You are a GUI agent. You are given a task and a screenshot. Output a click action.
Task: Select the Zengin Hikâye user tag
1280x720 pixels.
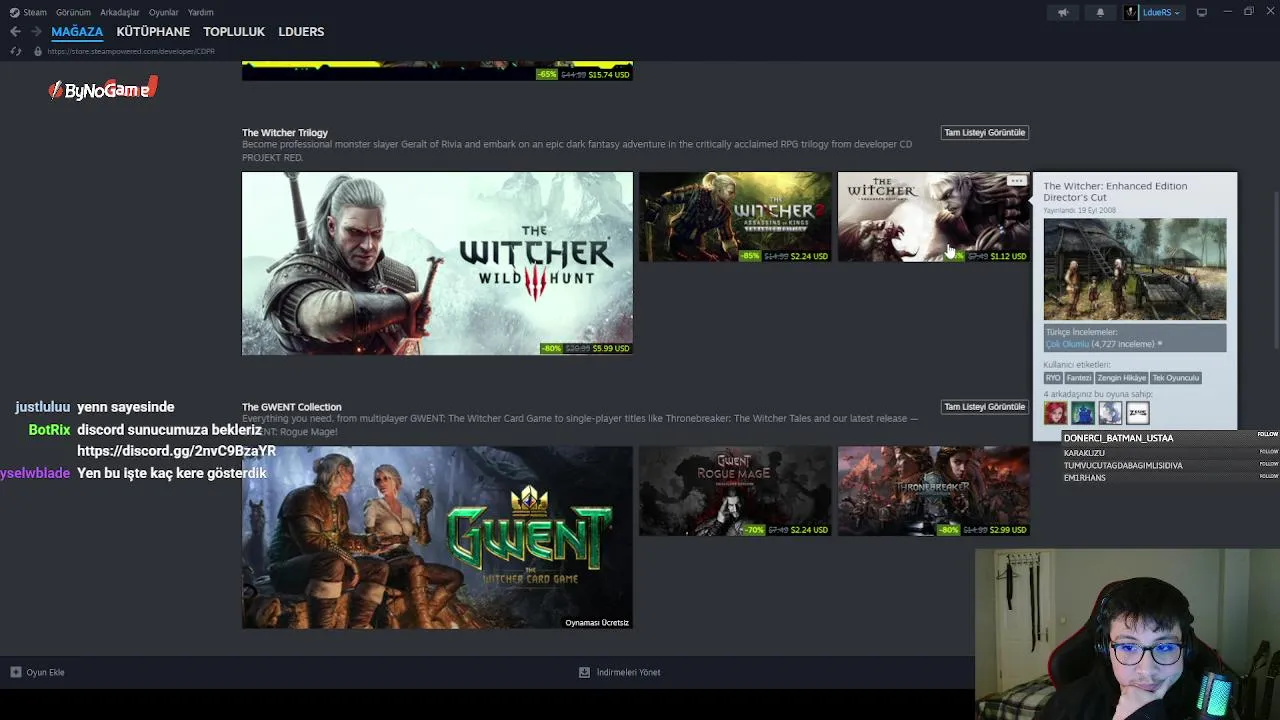(1122, 378)
